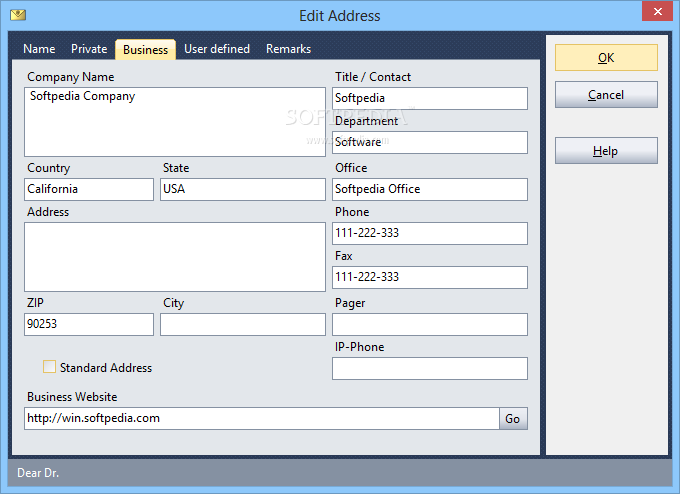The image size is (680, 494).
Task: Focus the Title / Contact field
Action: 430,98
